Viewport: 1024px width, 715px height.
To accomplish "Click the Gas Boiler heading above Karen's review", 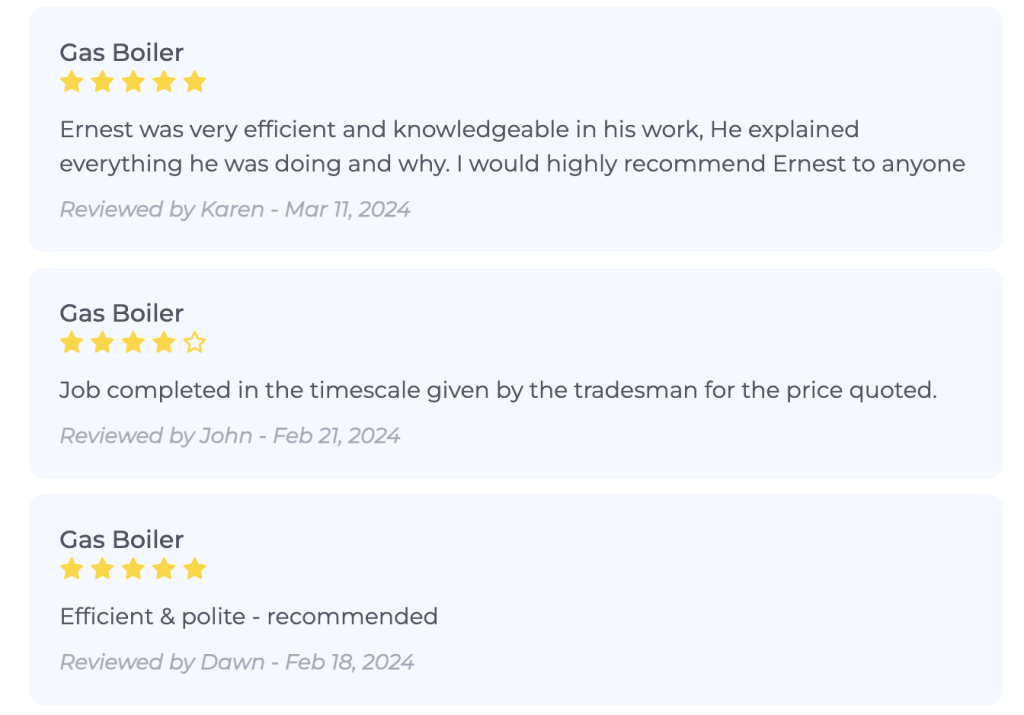I will click(122, 53).
